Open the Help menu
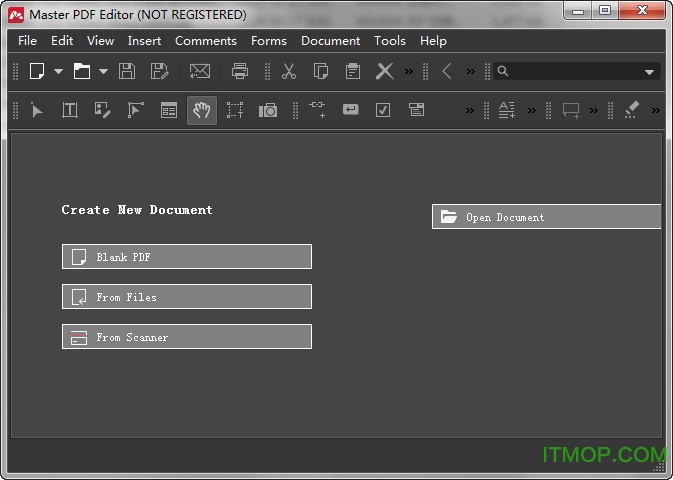Screen dimensions: 673x480 434,41
